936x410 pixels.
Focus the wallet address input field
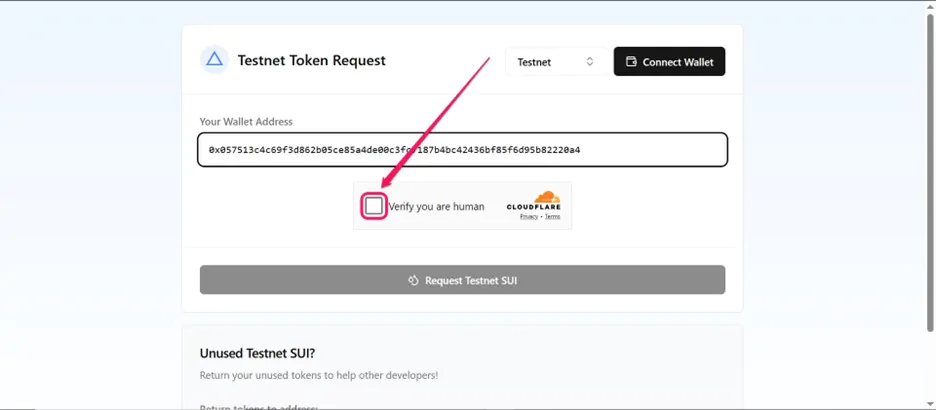click(x=462, y=150)
